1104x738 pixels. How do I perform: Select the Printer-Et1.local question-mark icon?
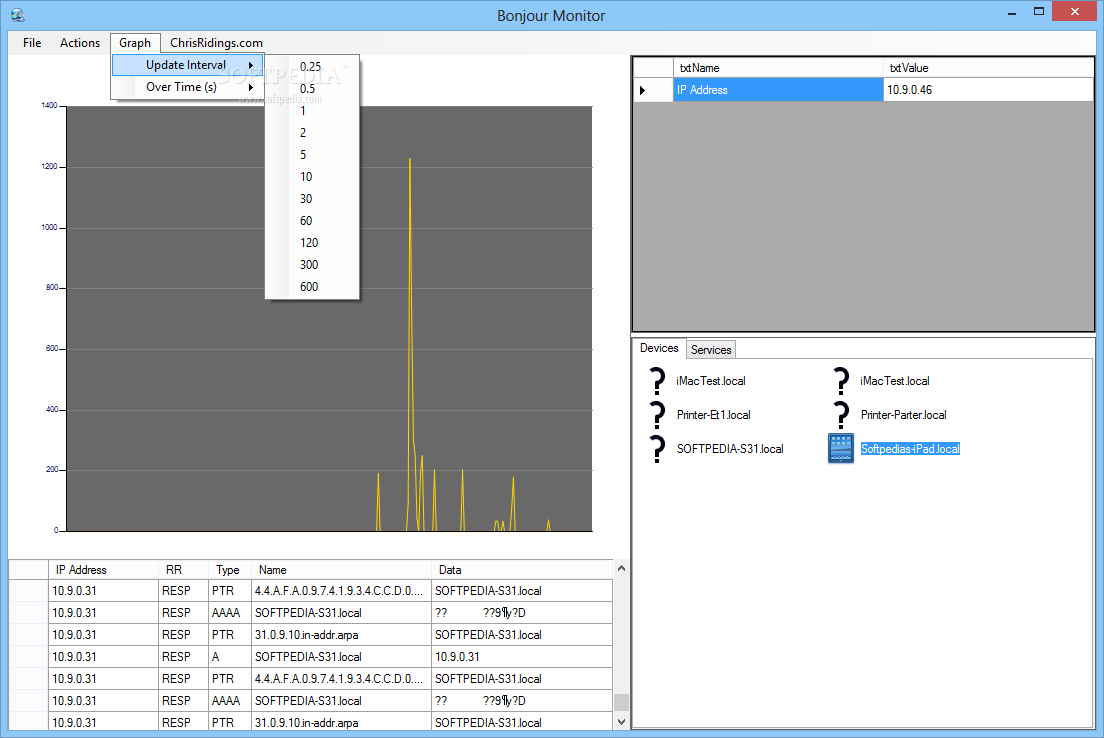[x=657, y=415]
